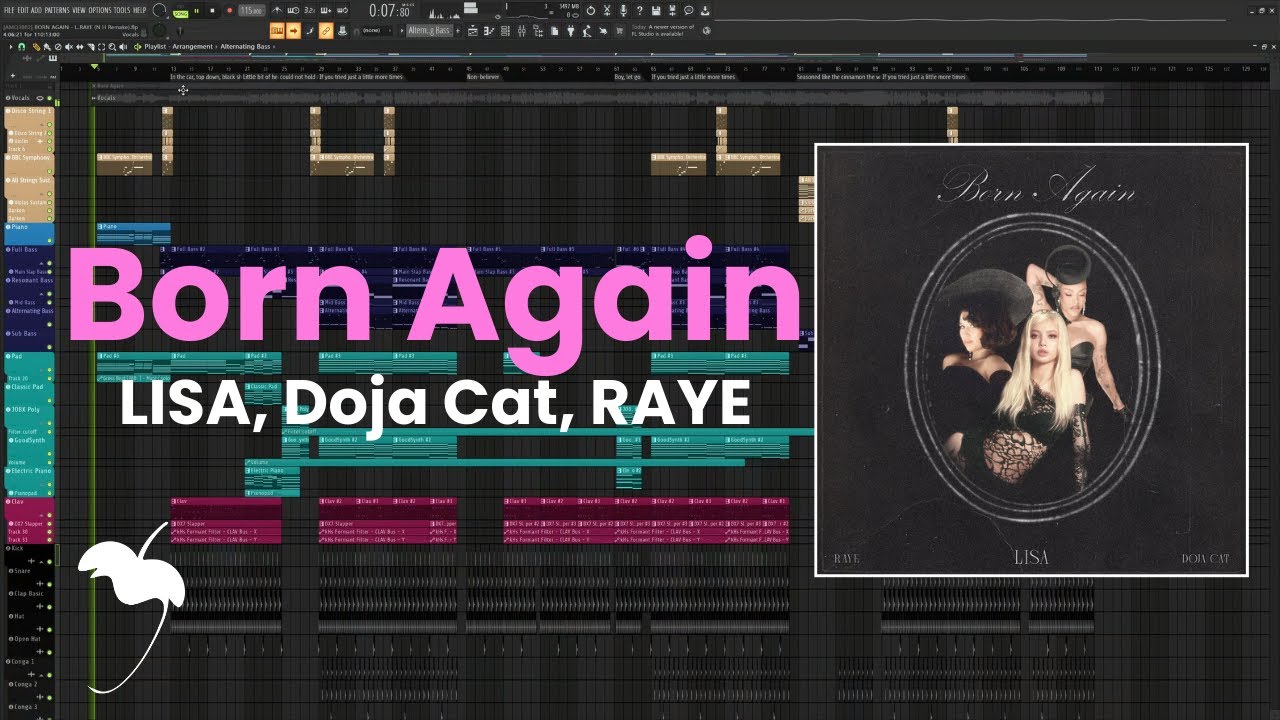Image resolution: width=1280 pixels, height=720 pixels.
Task: Open the OPTIONS menu
Action: pos(100,10)
